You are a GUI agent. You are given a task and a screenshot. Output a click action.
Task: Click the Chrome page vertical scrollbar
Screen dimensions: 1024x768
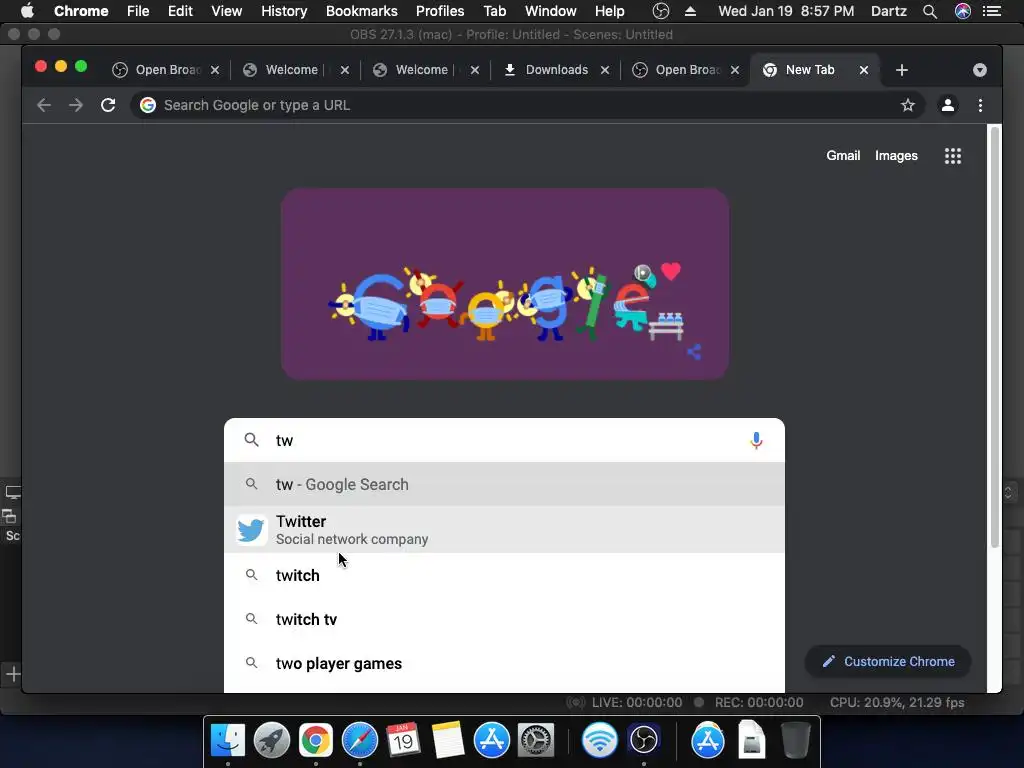pyautogui.click(x=995, y=336)
